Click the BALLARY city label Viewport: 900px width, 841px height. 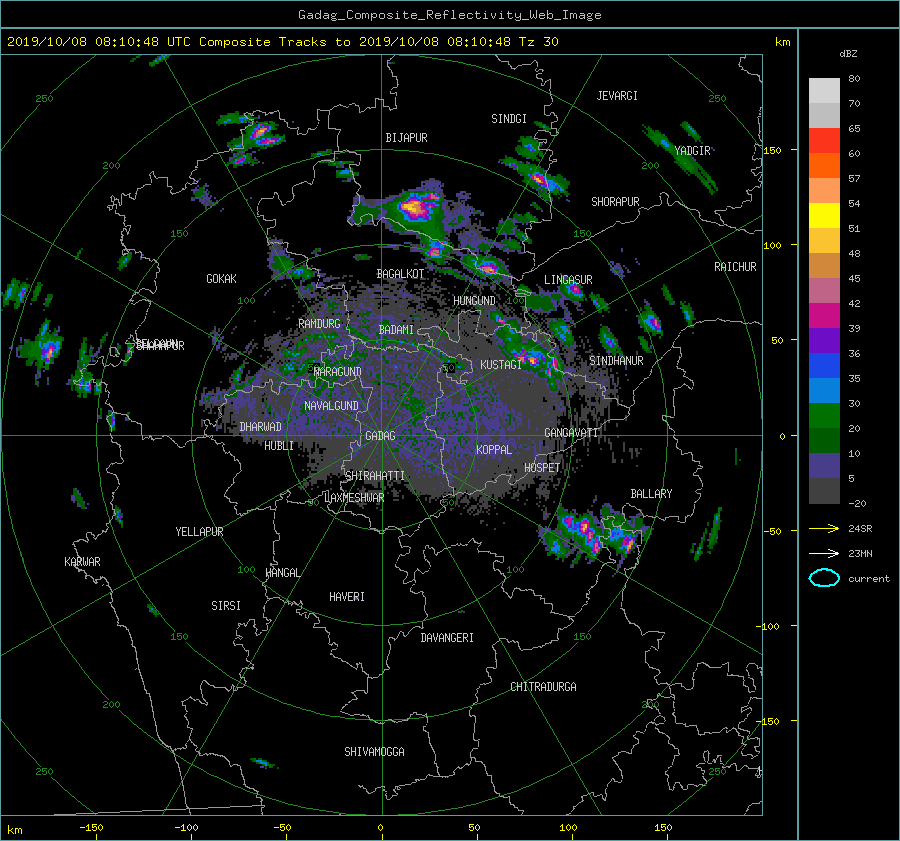(651, 494)
